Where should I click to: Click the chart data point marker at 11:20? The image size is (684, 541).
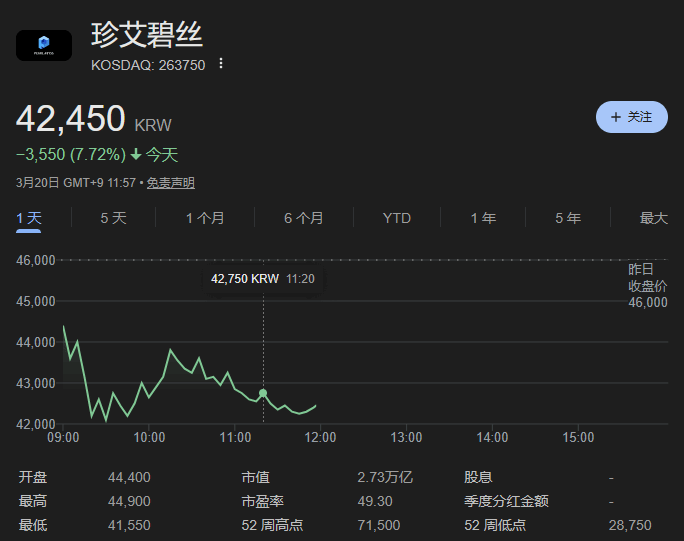(x=263, y=393)
